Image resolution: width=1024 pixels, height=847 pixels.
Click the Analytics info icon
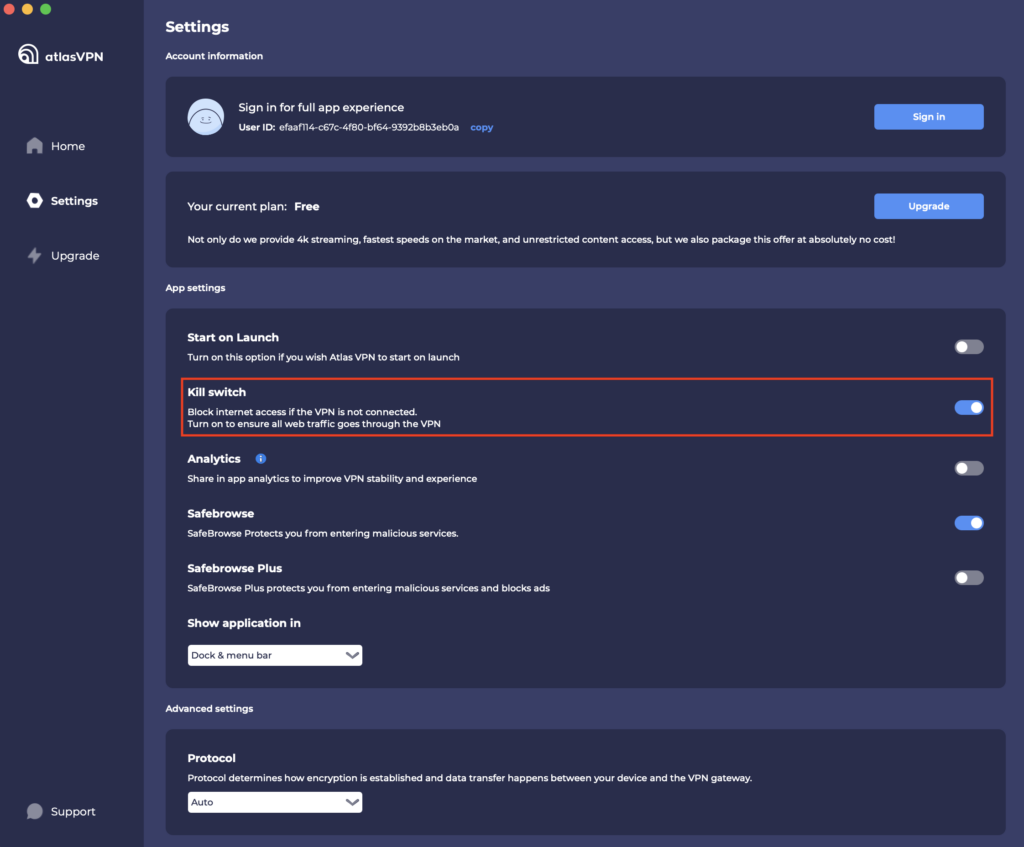261,459
